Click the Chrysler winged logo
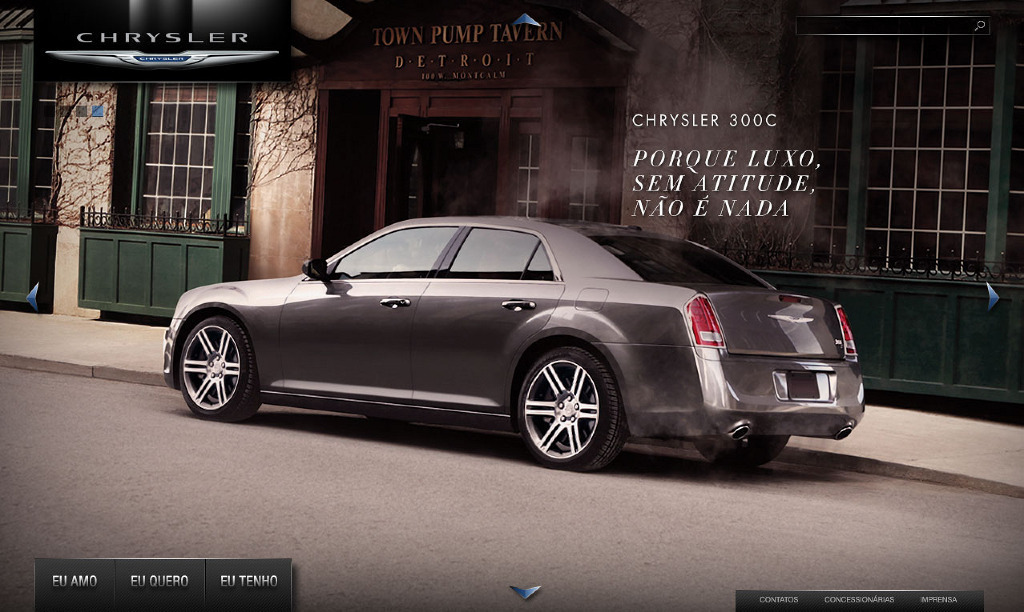Image resolution: width=1024 pixels, height=612 pixels. [x=162, y=58]
